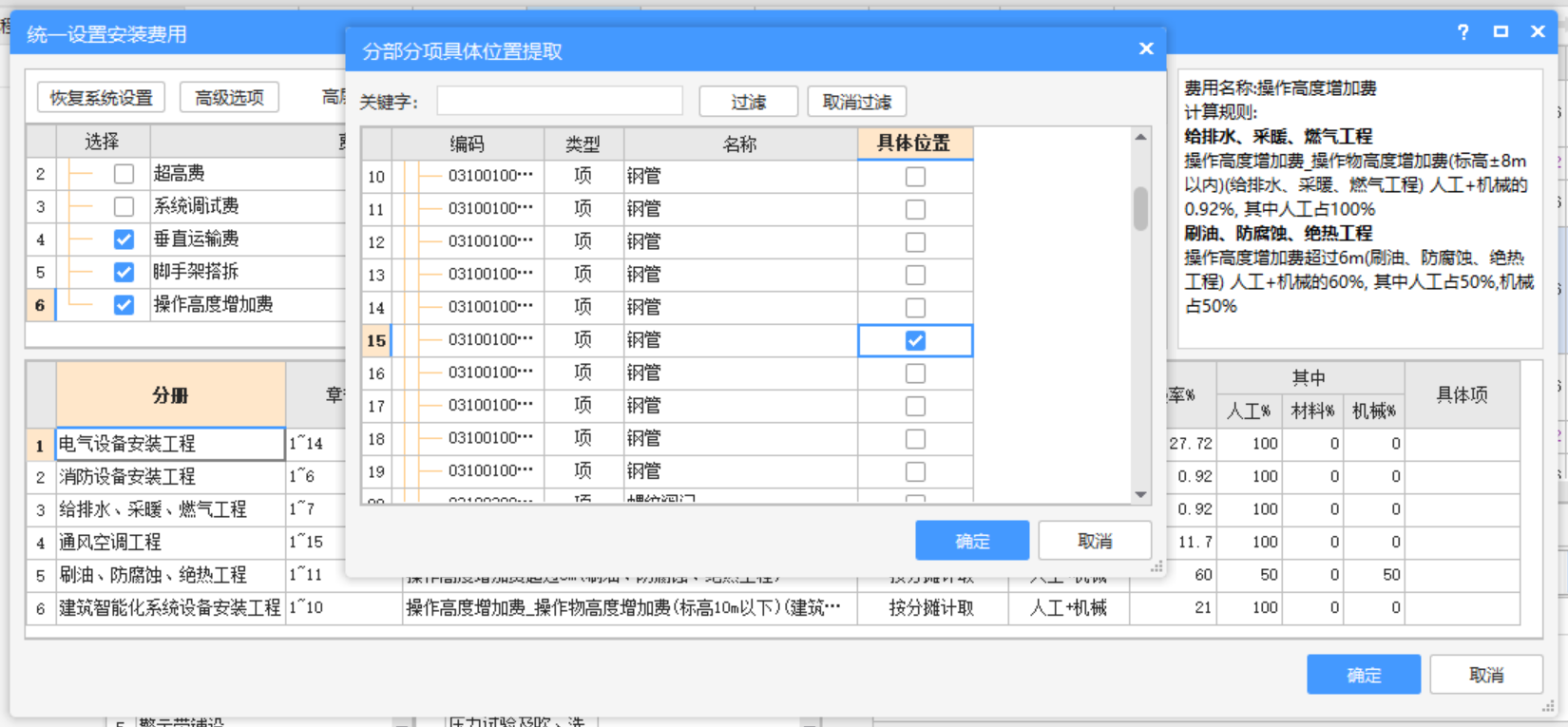Click the 具体项 column header

pos(1462,394)
